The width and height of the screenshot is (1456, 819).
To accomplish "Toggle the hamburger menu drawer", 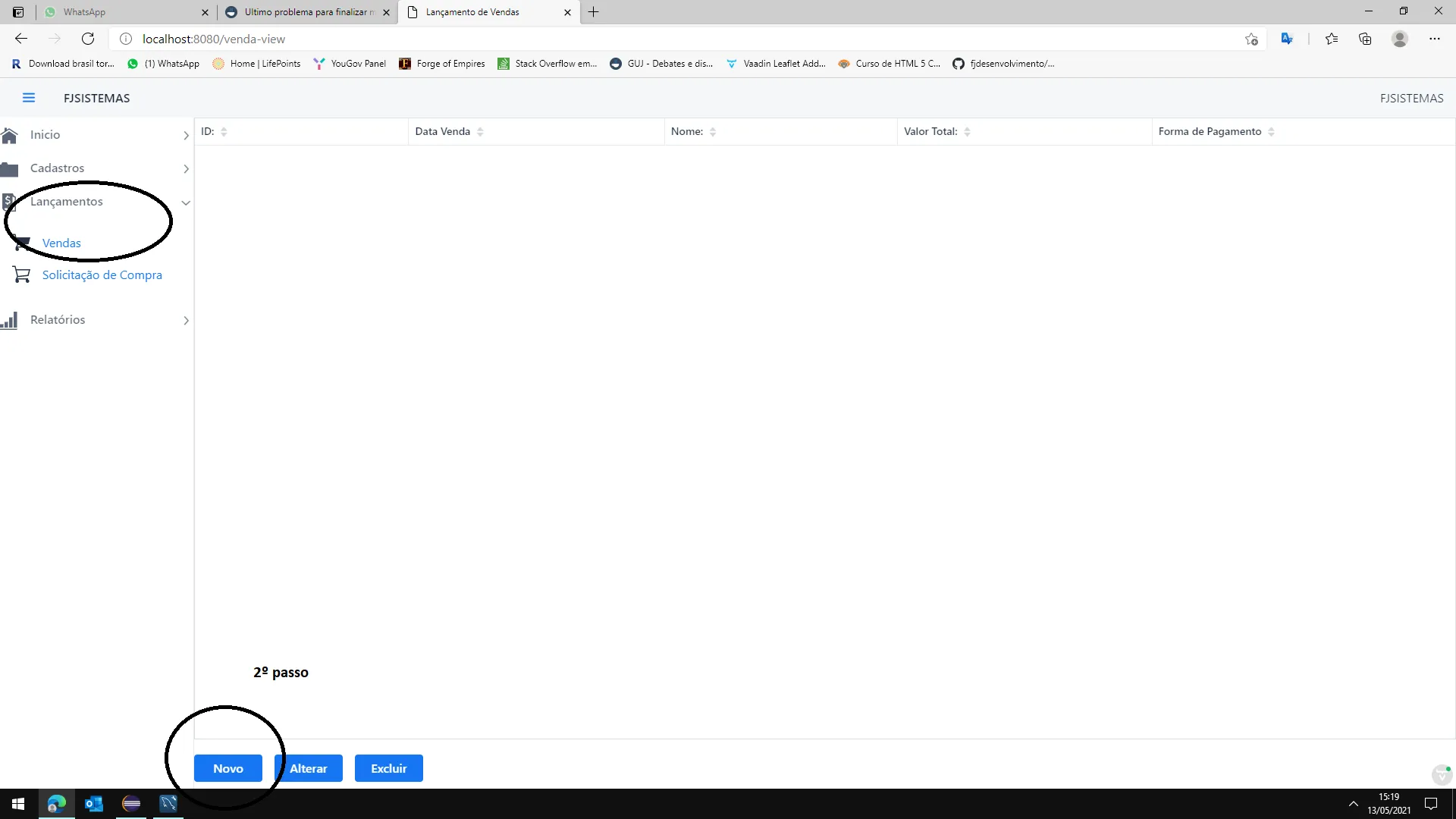I will [x=29, y=98].
